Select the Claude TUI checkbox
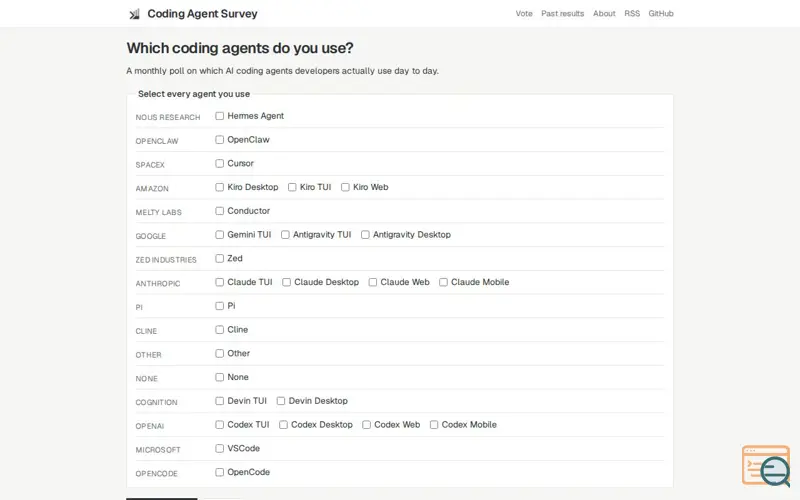Viewport: 800px width, 500px height. click(219, 282)
